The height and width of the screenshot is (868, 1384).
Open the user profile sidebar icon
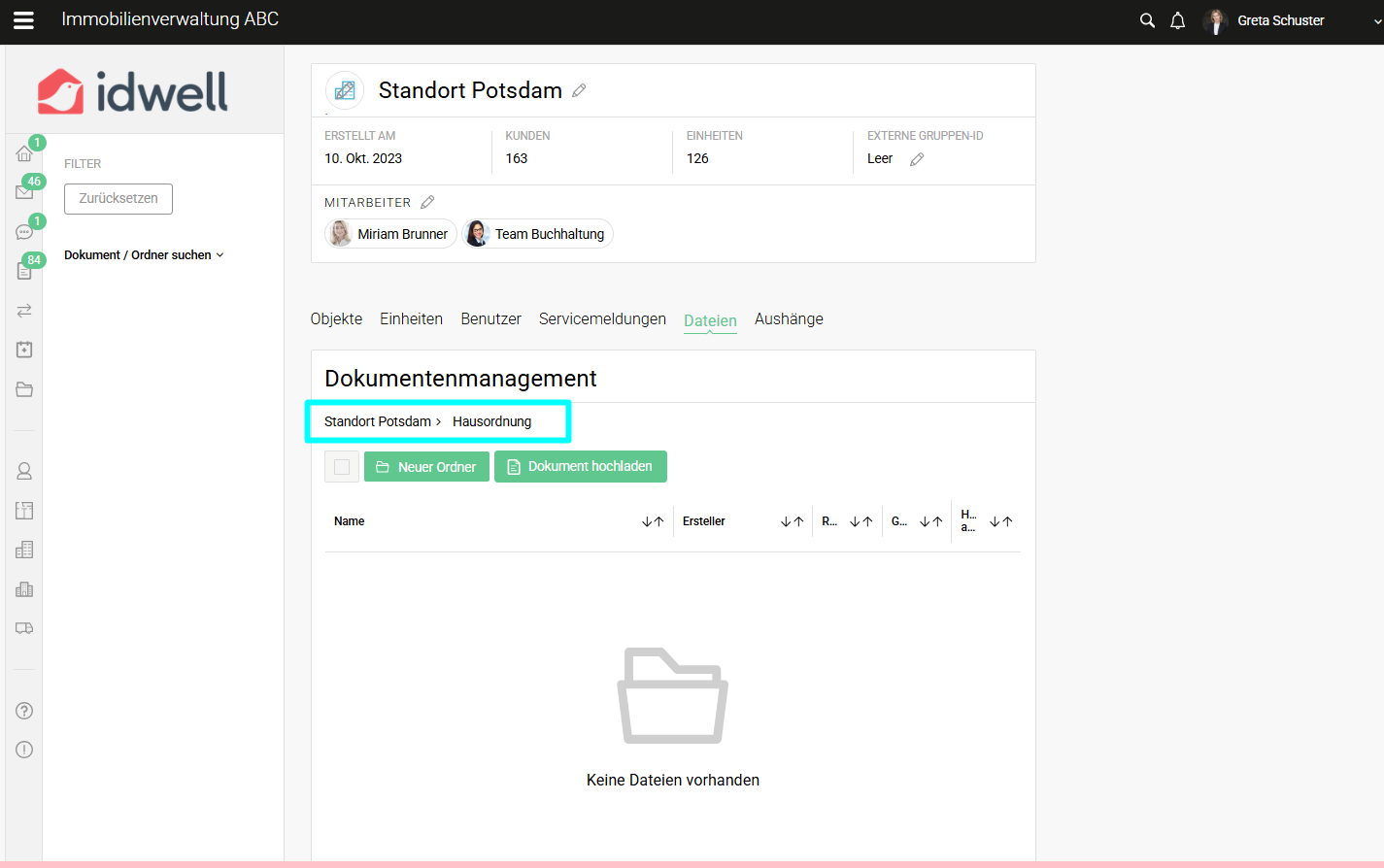pyautogui.click(x=24, y=471)
